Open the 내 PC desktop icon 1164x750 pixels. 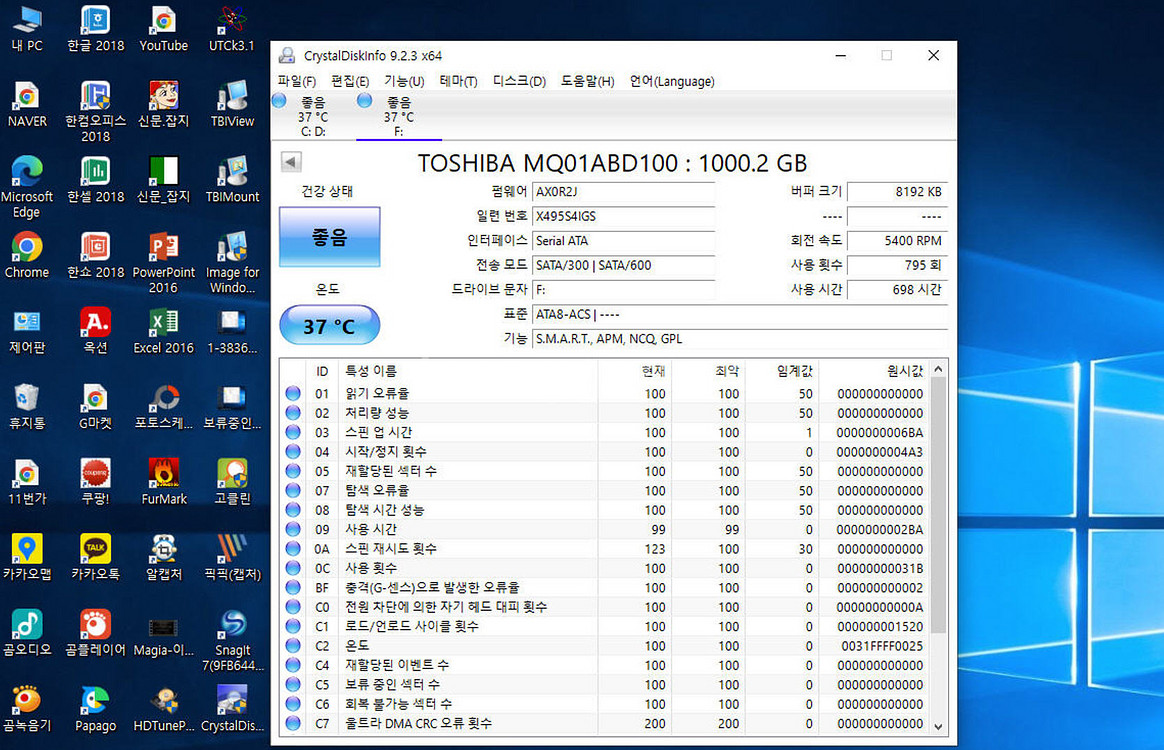(27, 28)
